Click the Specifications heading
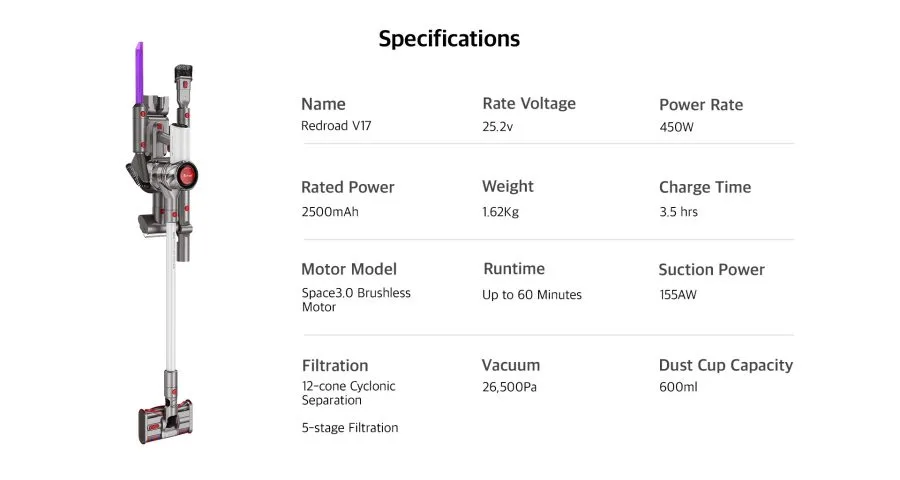 click(449, 39)
